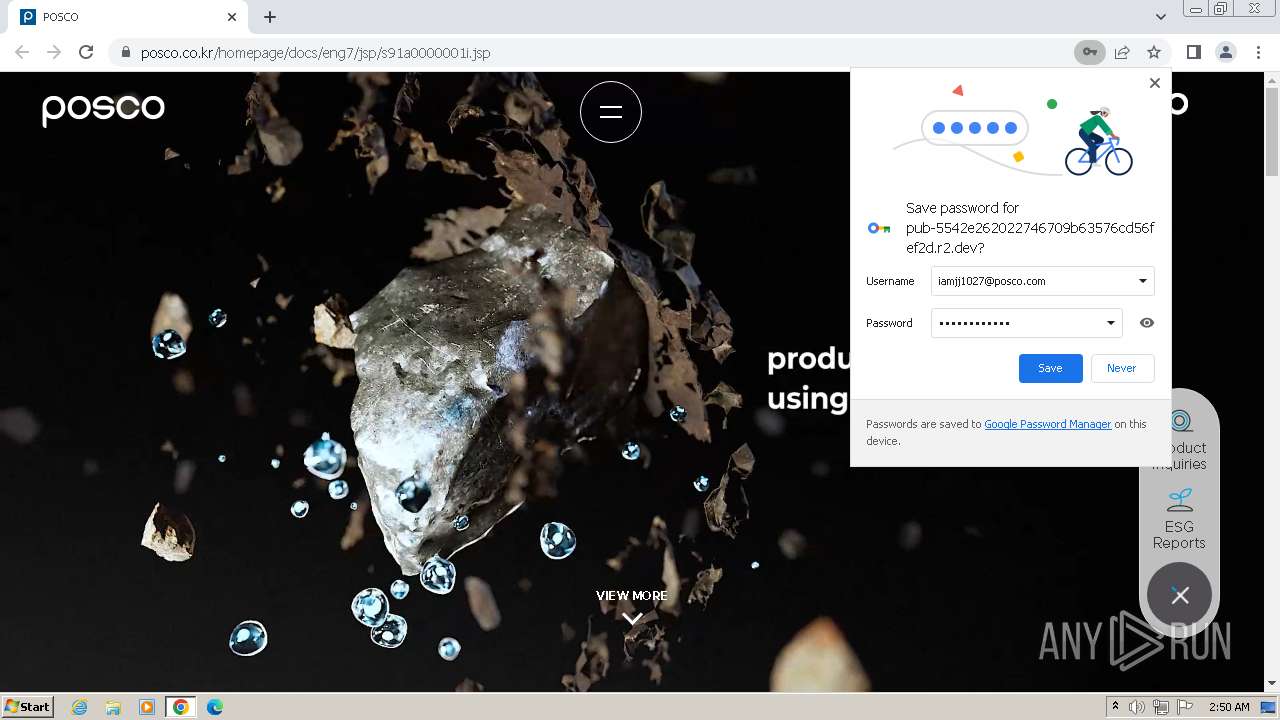
Task: Choose Never for saving password
Action: tap(1122, 368)
